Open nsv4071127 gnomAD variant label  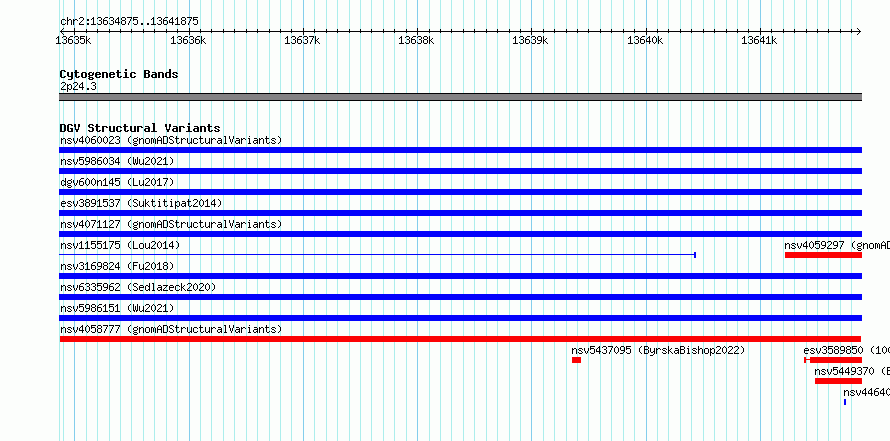click(171, 224)
